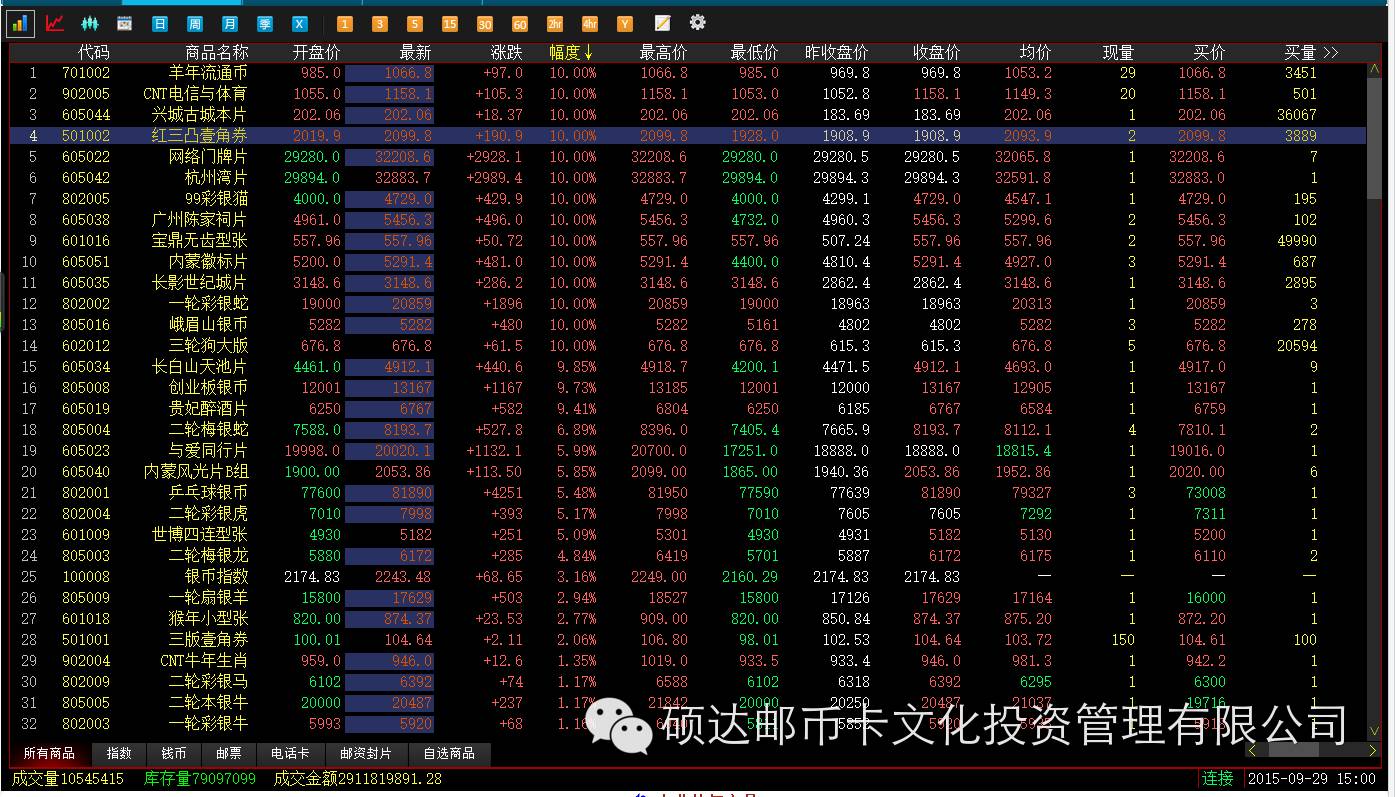The image size is (1395, 797).
Task: Select the quarterly (季) period icon
Action: pos(265,23)
